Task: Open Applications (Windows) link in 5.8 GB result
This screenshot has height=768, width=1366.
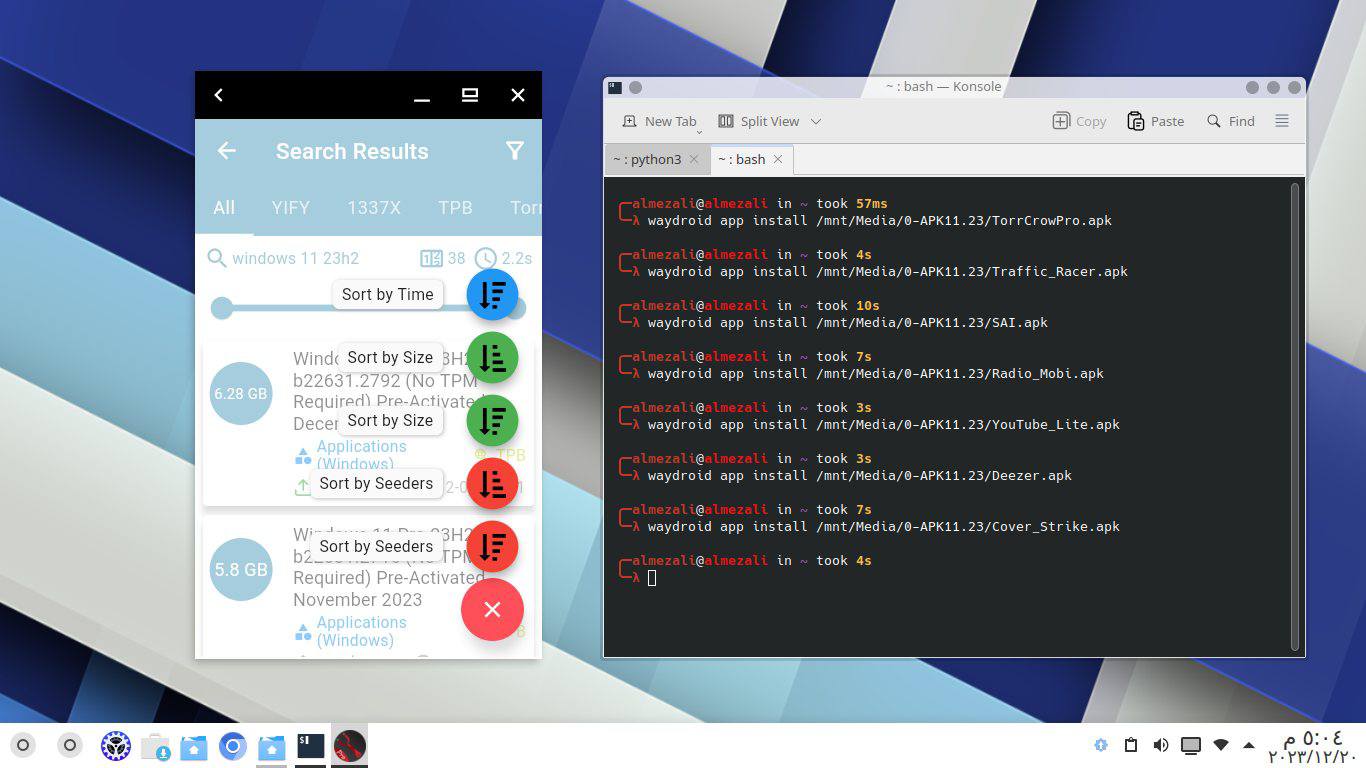Action: [x=361, y=631]
